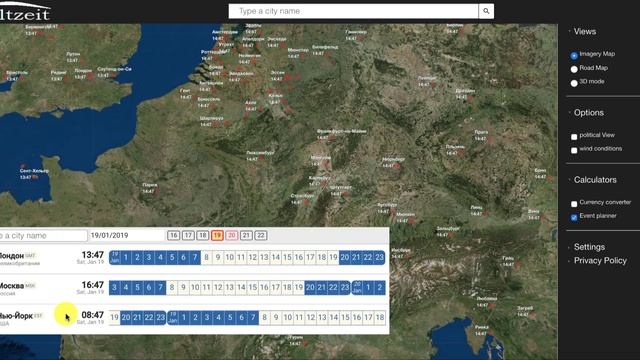Collapse the Options section
Viewport: 640px width, 360px height.
pos(588,113)
